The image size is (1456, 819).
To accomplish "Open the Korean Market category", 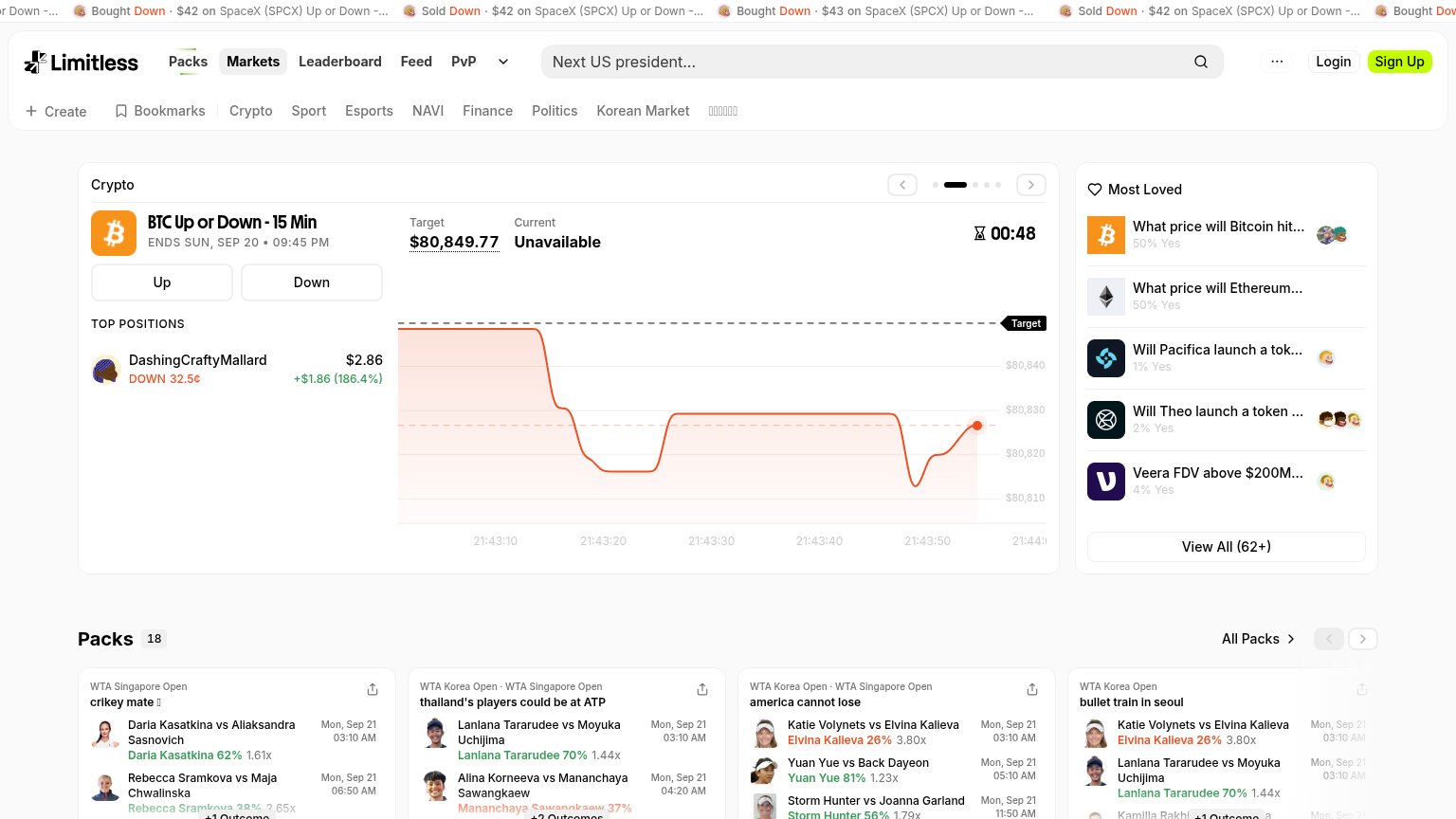I will [x=643, y=111].
